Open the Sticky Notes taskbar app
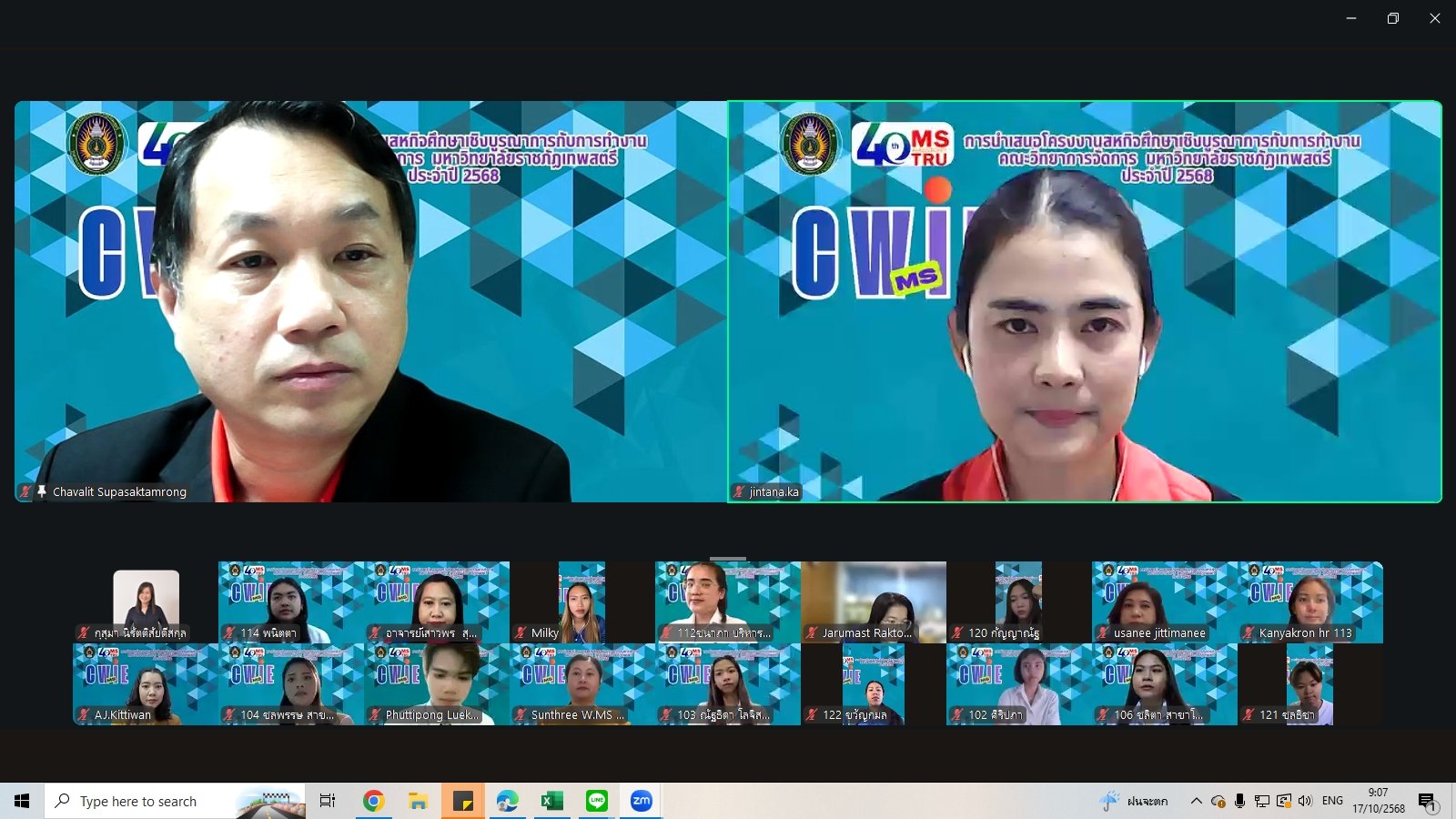 (x=462, y=801)
